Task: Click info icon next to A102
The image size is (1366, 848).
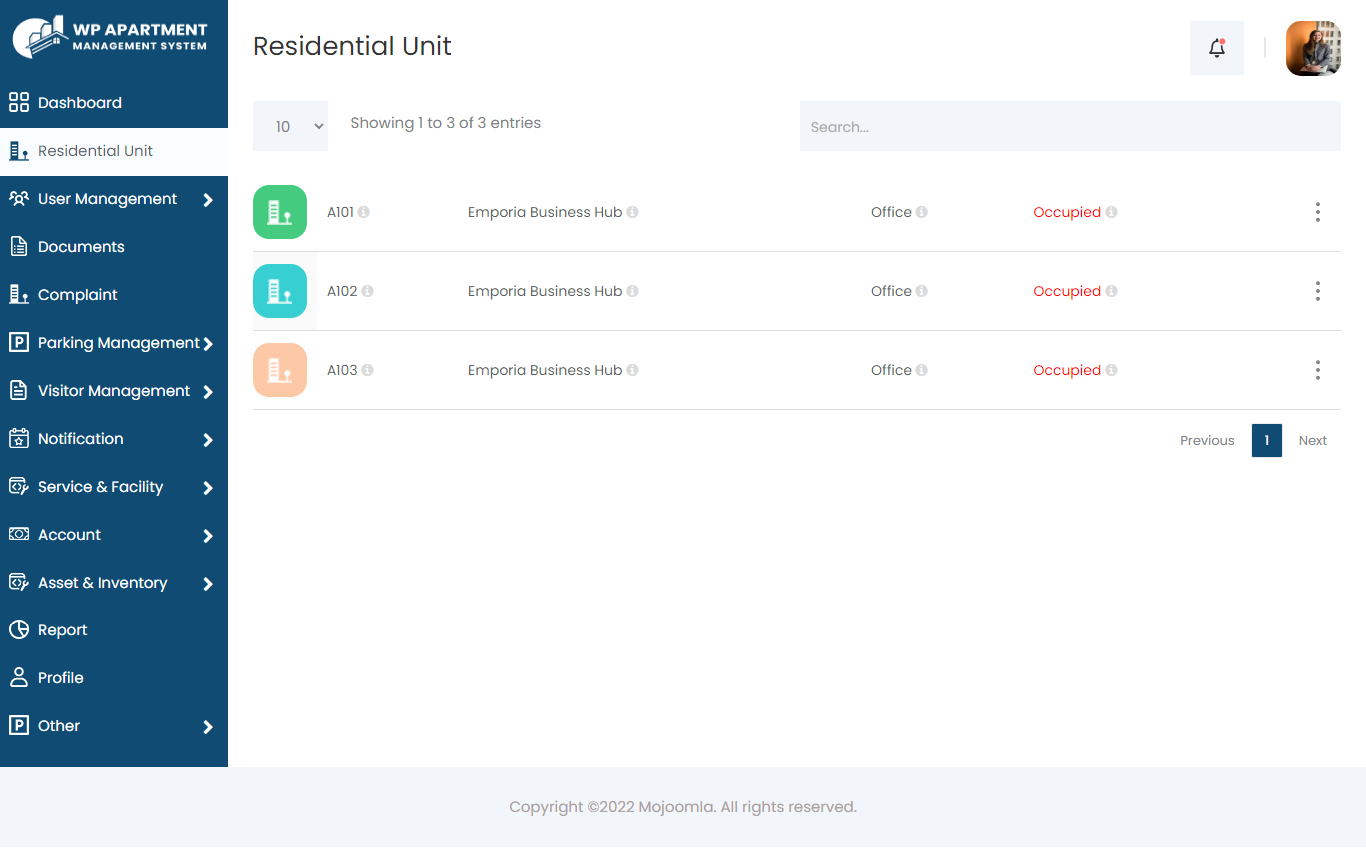Action: click(367, 291)
